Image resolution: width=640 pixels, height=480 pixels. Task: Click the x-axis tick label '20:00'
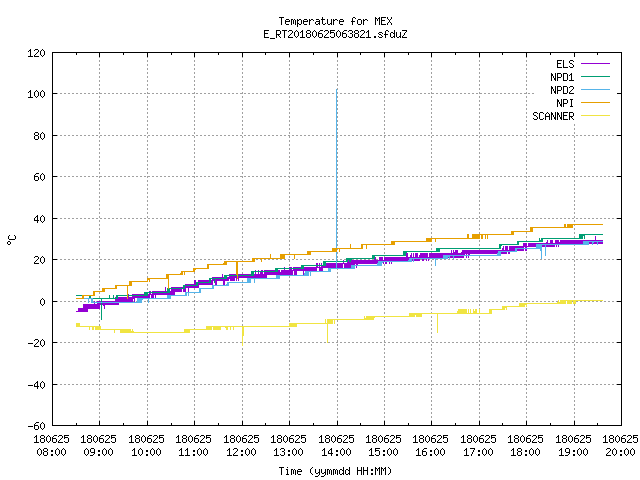(x=620, y=452)
